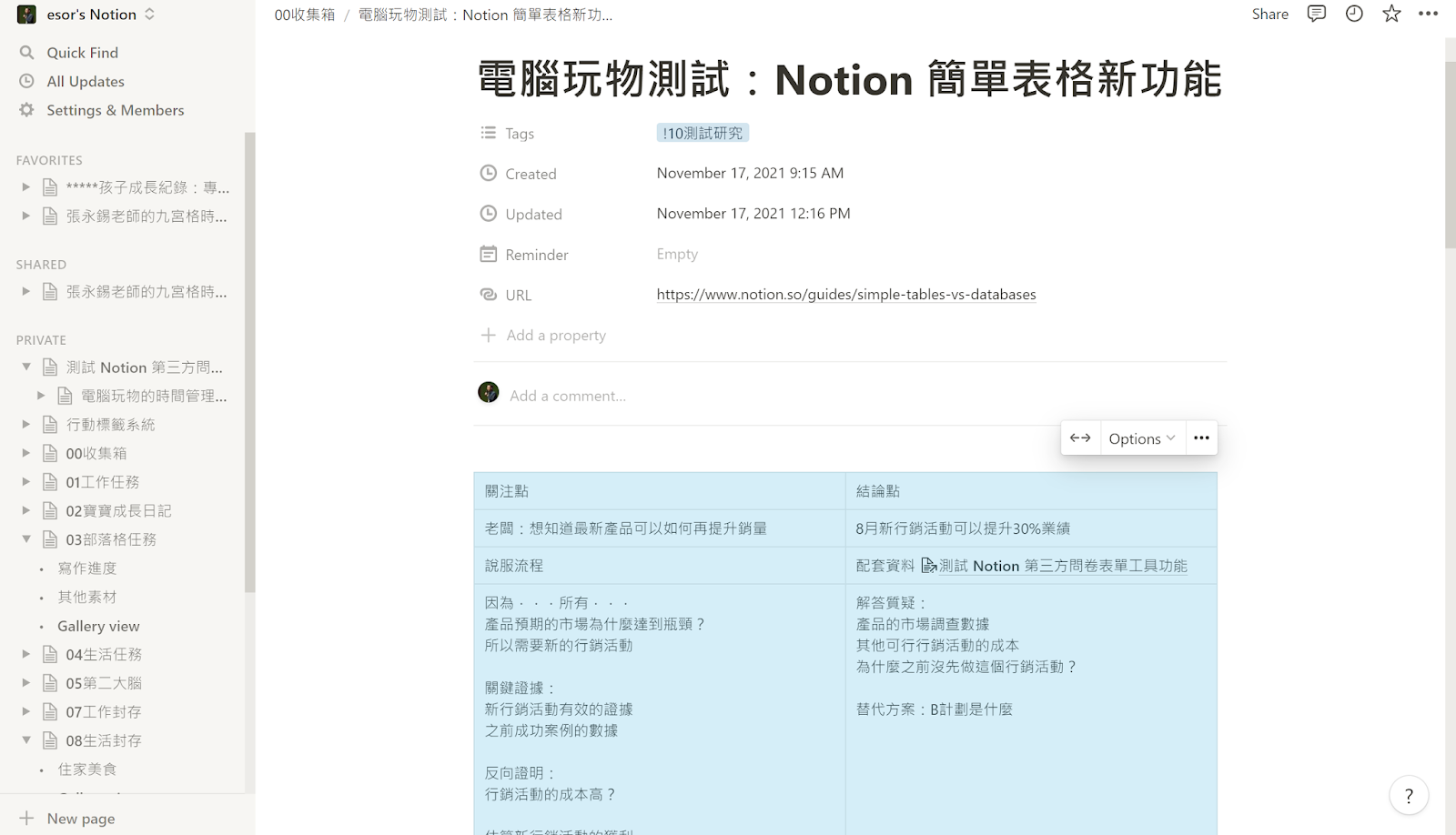Open the 寫作進度 view
This screenshot has width=1456, height=835.
pyautogui.click(x=87, y=568)
